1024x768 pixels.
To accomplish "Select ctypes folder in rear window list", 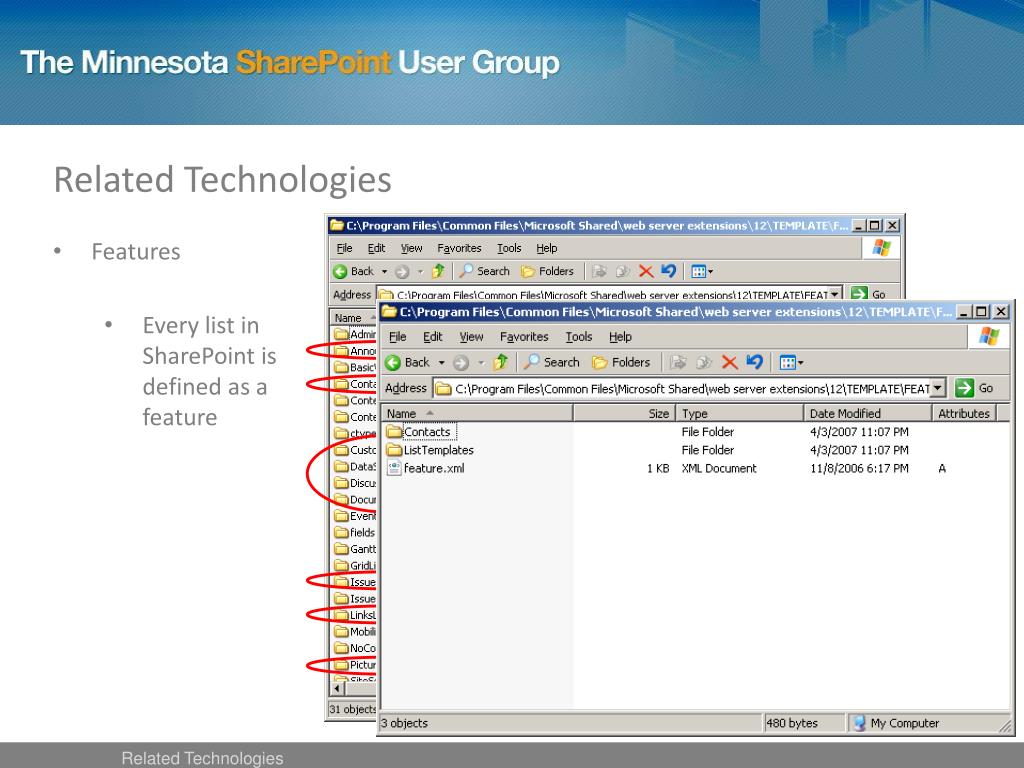I will point(355,433).
